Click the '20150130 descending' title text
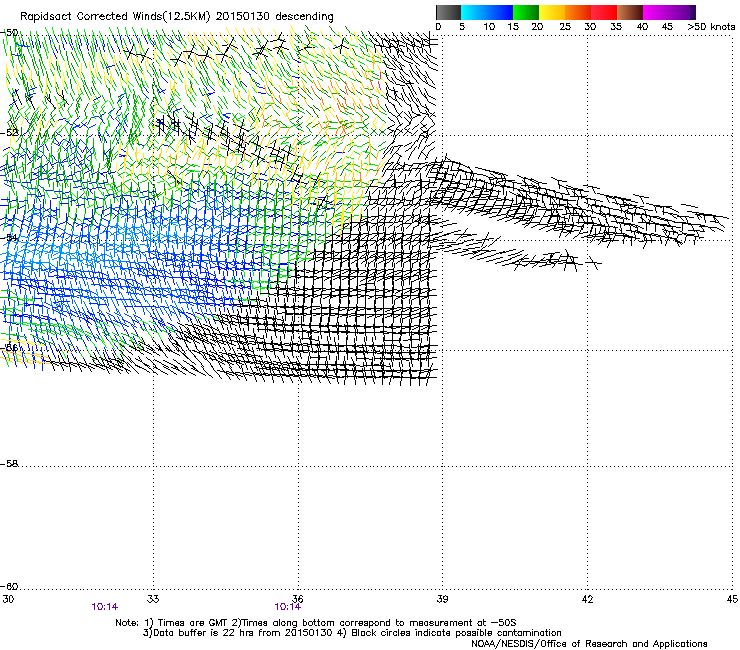Image resolution: width=740 pixels, height=650 pixels. tap(275, 17)
